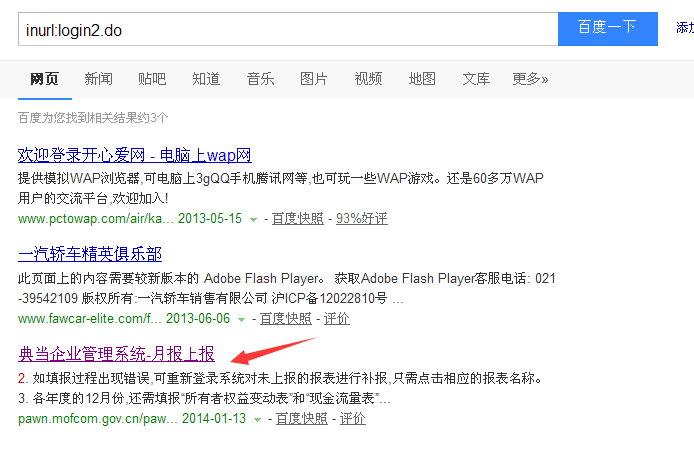Open the 更多» menu
694x452 pixels.
(x=530, y=79)
